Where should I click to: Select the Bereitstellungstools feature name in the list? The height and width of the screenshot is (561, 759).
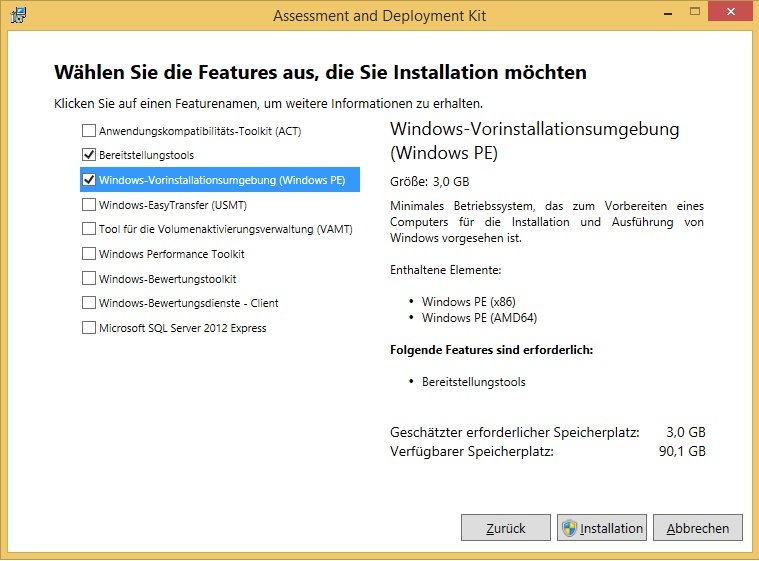146,155
